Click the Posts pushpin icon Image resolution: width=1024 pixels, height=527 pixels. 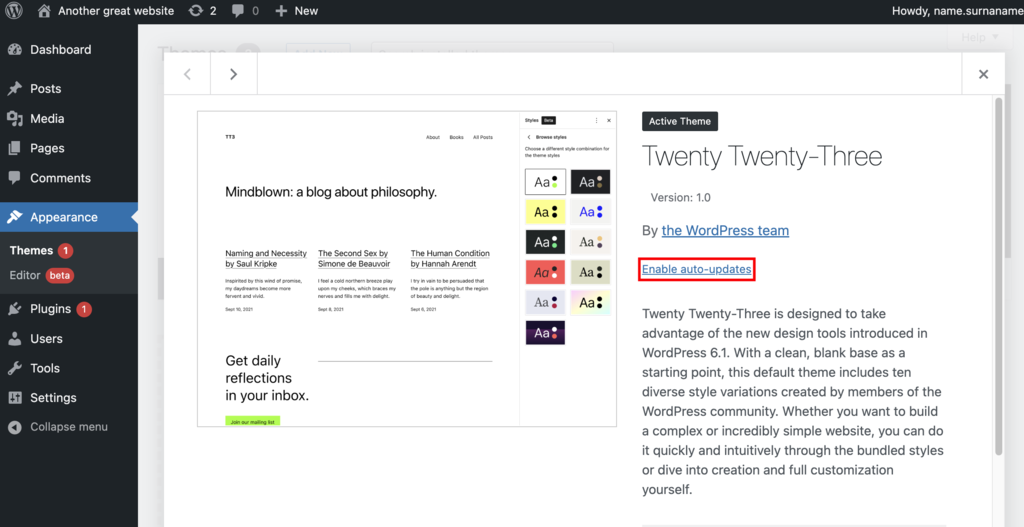15,88
